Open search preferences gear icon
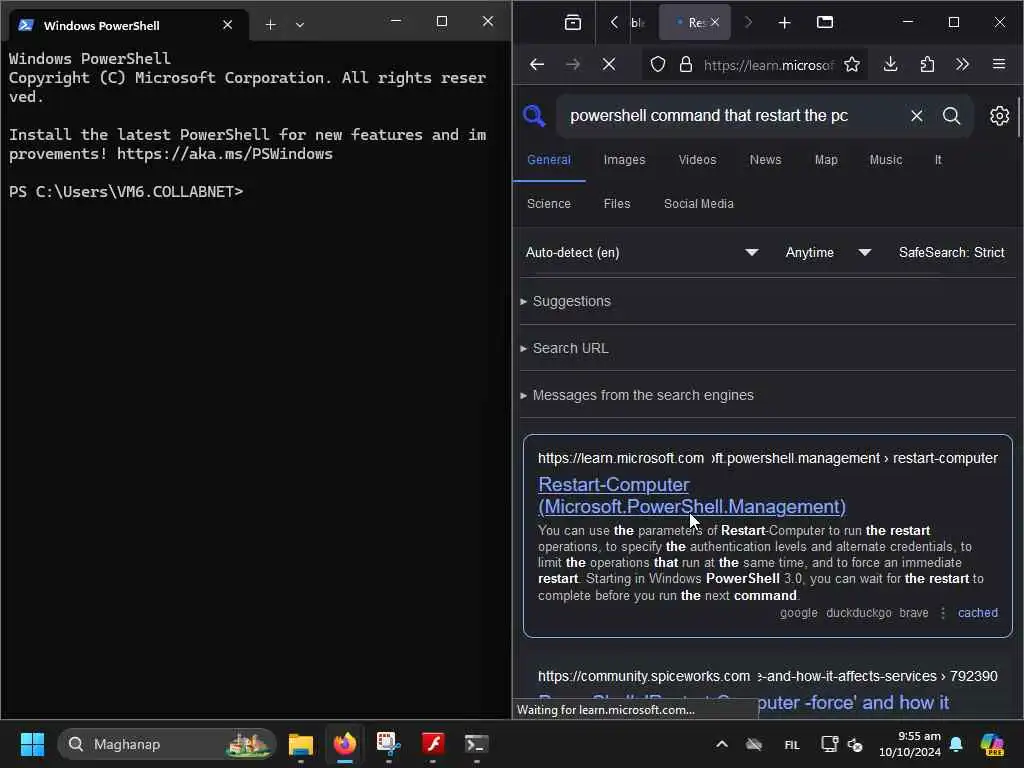Viewport: 1024px width, 768px height. (999, 116)
